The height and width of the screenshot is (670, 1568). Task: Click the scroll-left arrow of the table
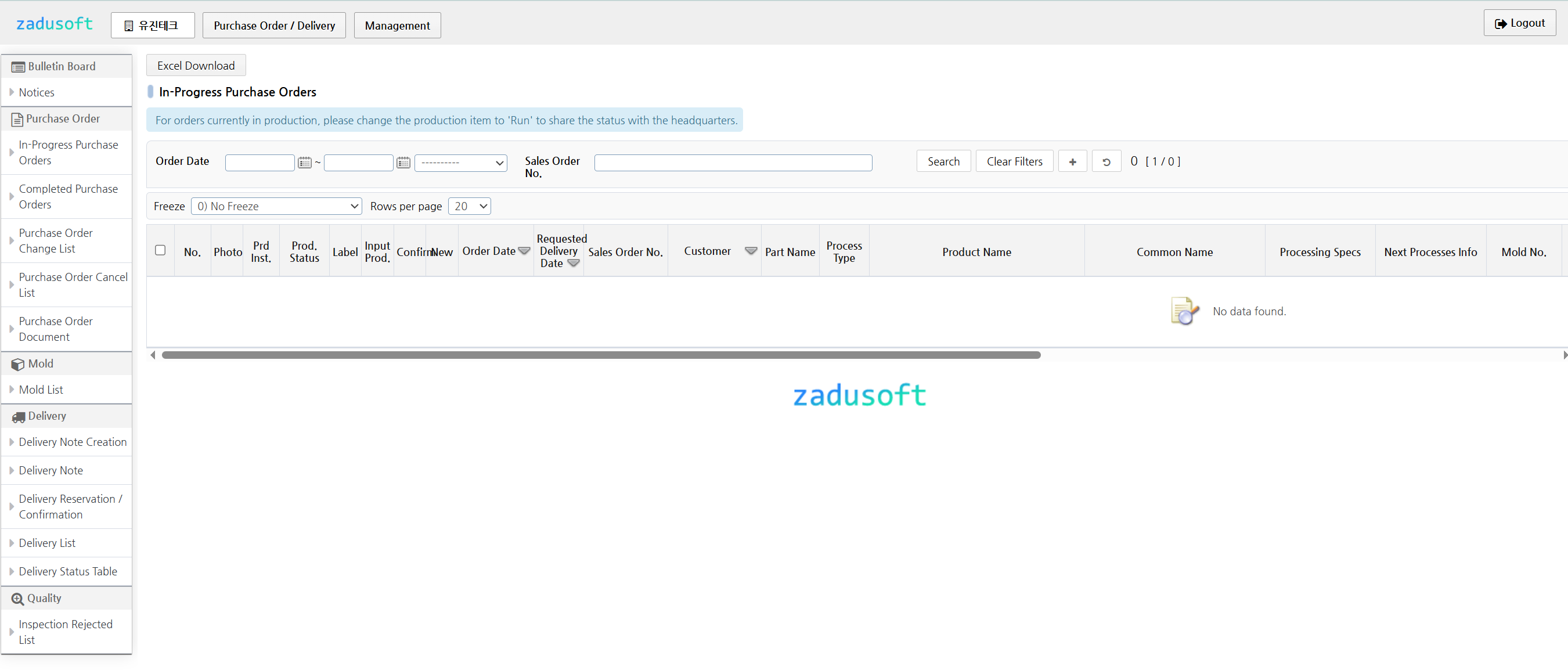coord(152,355)
